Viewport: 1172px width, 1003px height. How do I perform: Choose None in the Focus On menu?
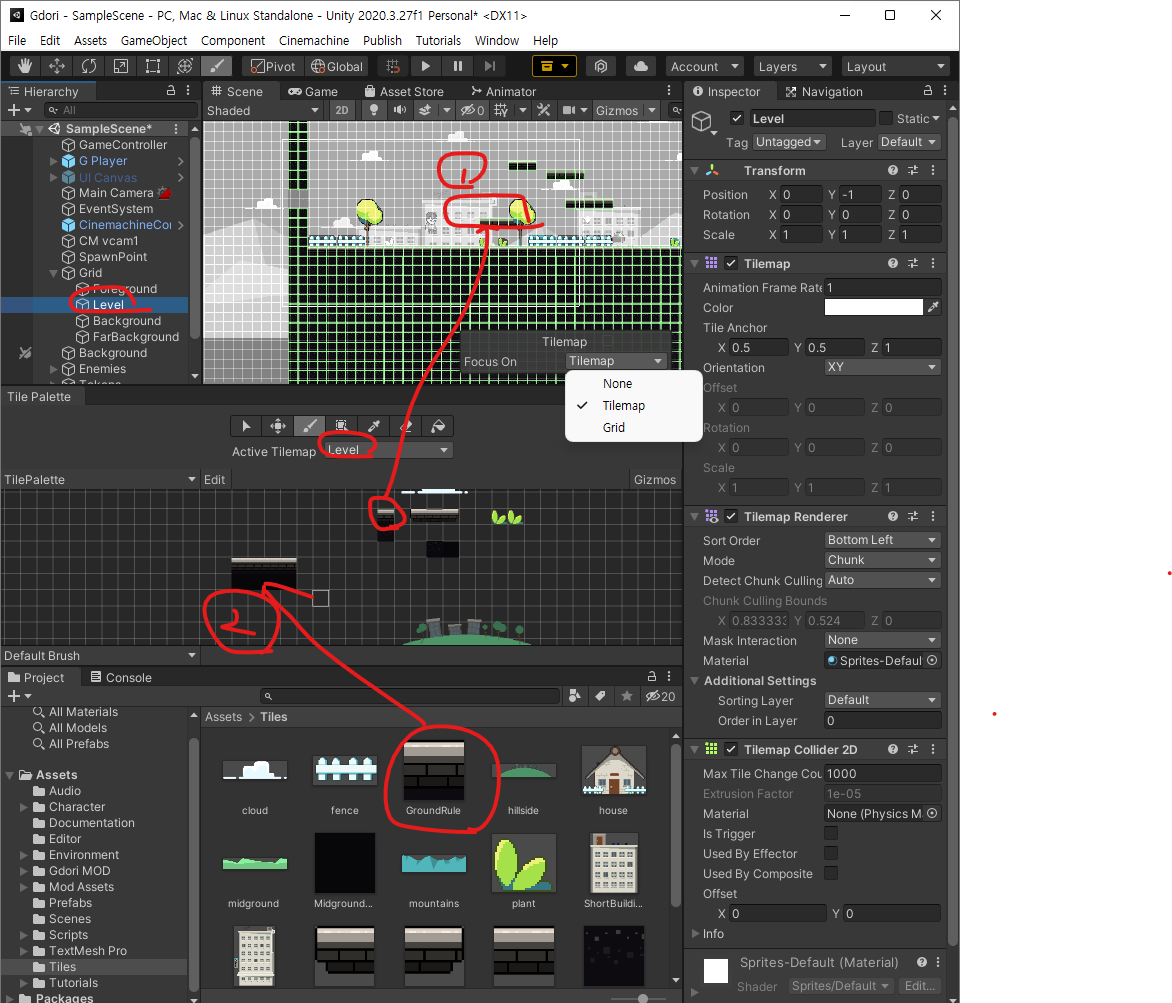617,383
